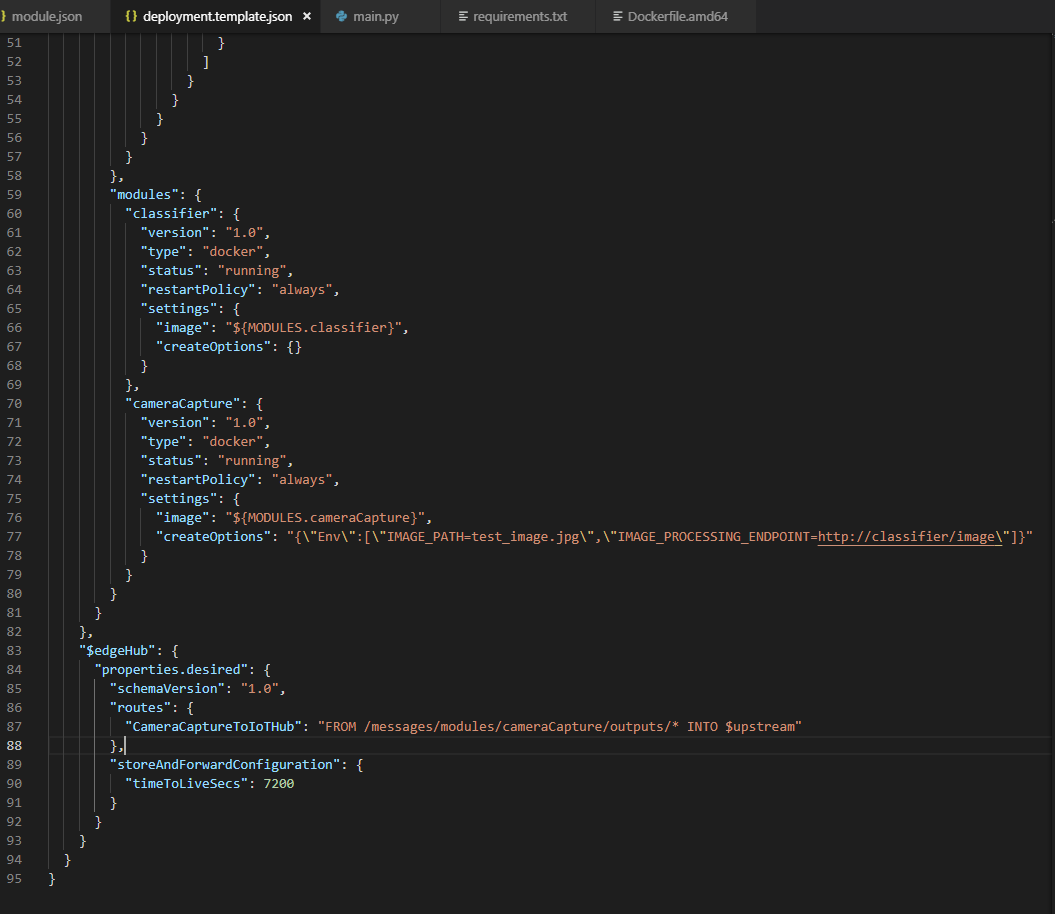Screen dimensions: 1055x914
Task: Open the http://classifier/image link
Action: tap(907, 537)
